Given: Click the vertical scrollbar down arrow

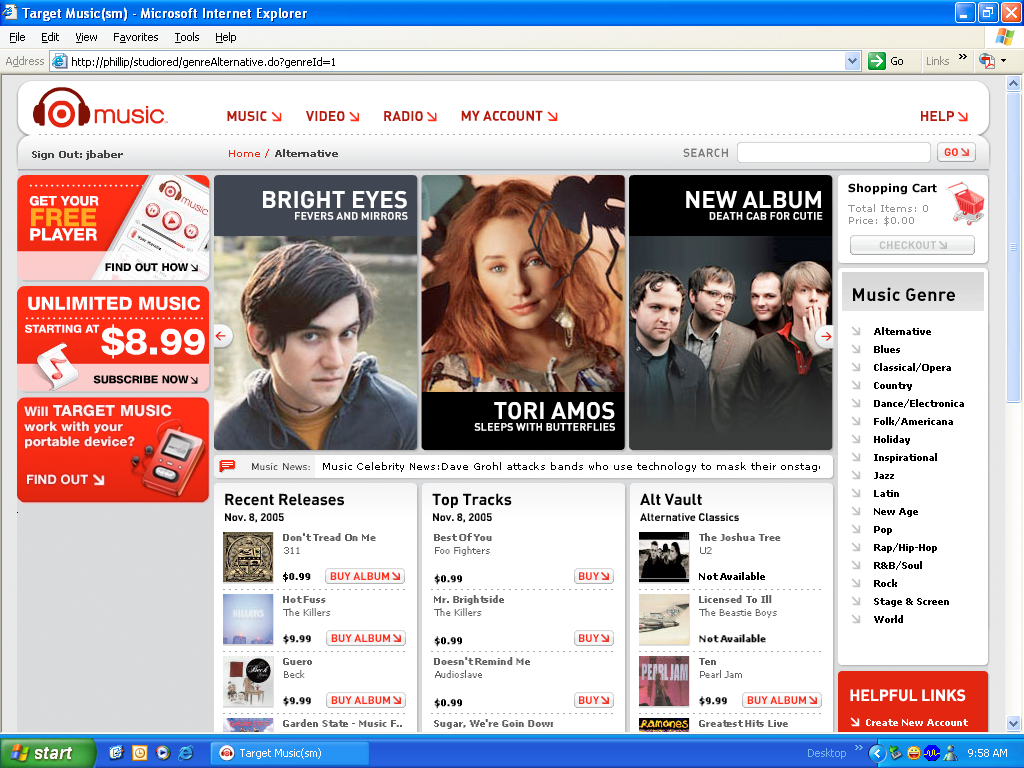Looking at the screenshot, I should [x=1014, y=723].
